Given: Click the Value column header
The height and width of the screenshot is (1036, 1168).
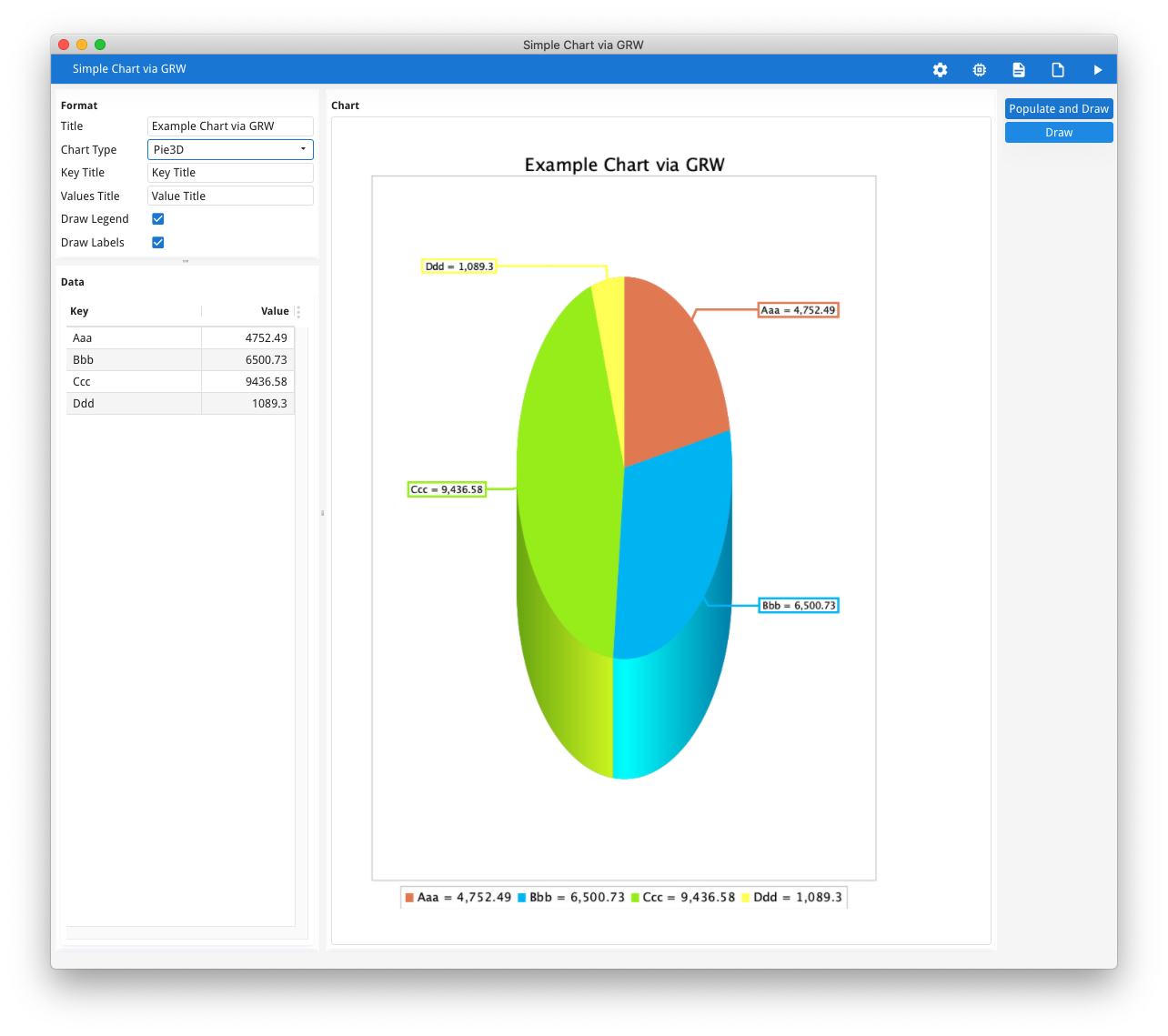Looking at the screenshot, I should click(x=275, y=311).
